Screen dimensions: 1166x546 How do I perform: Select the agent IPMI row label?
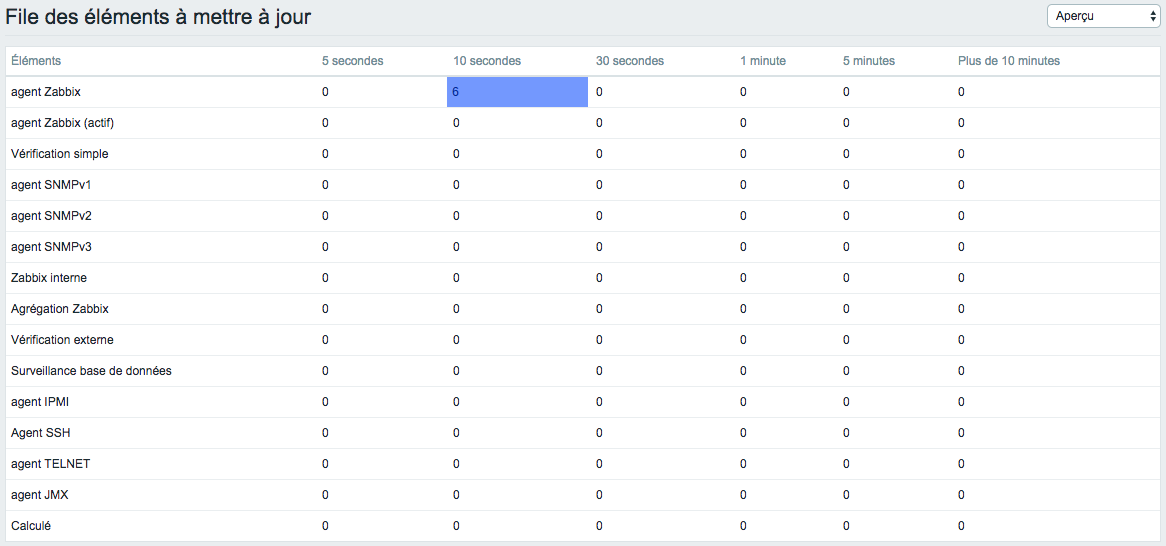pos(40,402)
